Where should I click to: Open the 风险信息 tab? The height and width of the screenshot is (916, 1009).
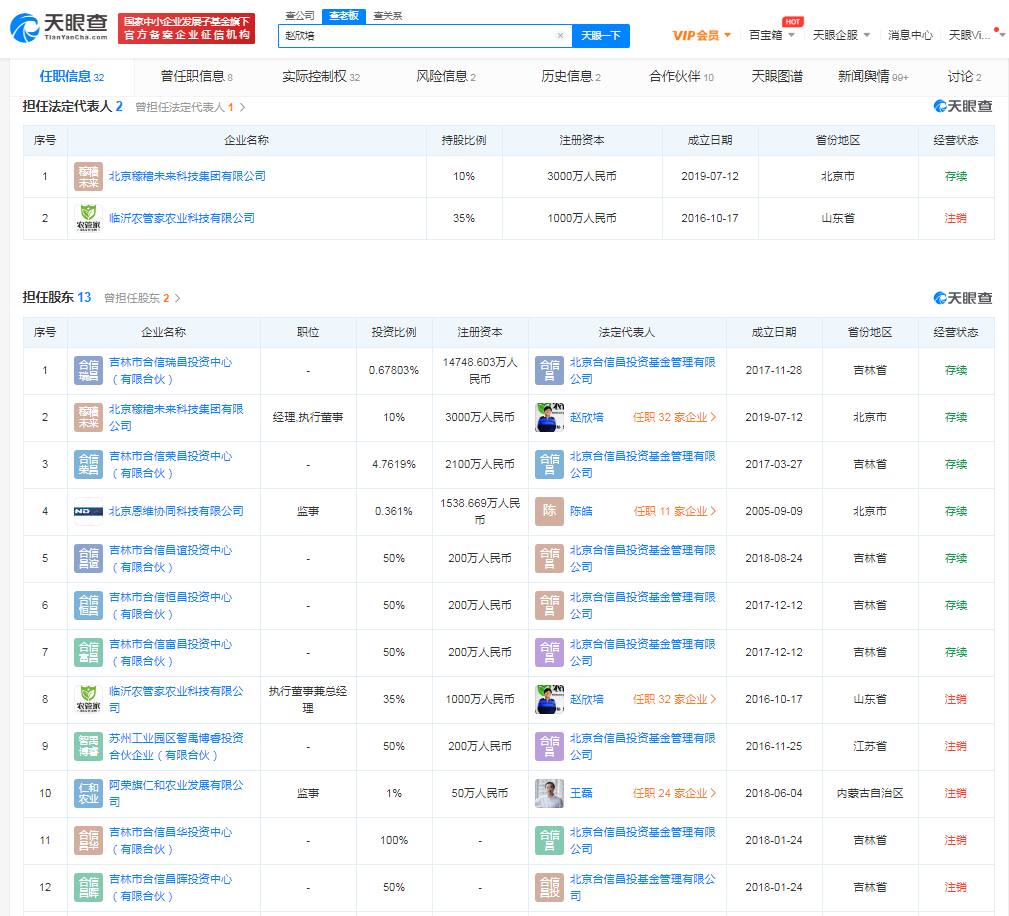tap(445, 77)
